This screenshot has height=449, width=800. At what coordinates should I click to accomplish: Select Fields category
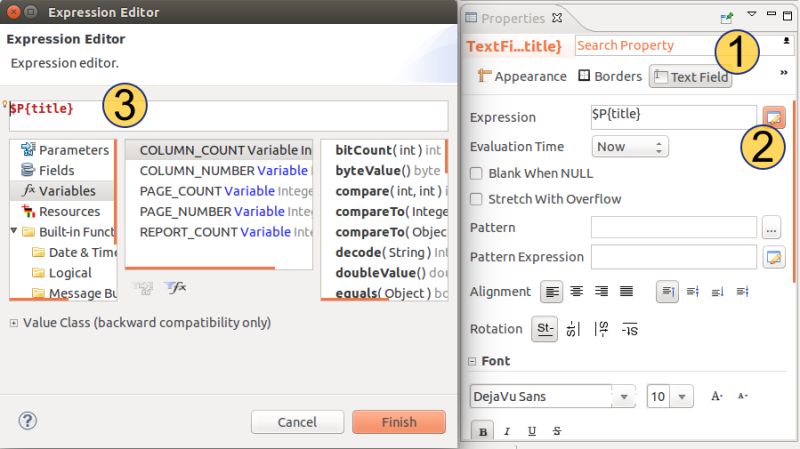pos(47,170)
